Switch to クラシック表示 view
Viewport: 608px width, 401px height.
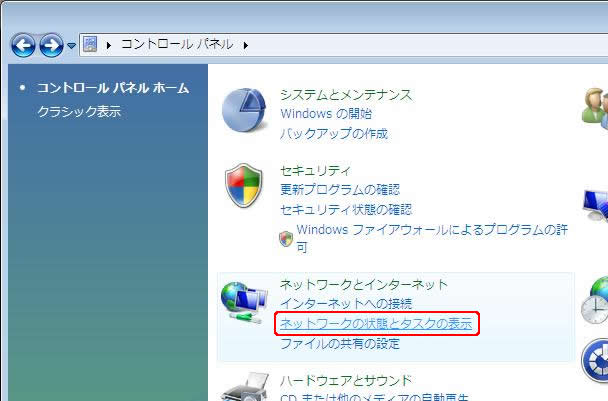coord(79,112)
